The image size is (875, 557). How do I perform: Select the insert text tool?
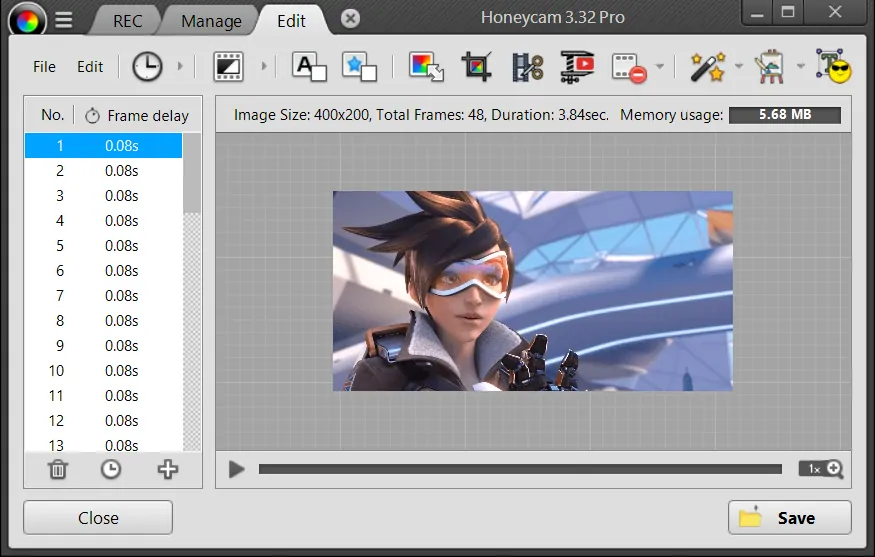(x=309, y=67)
